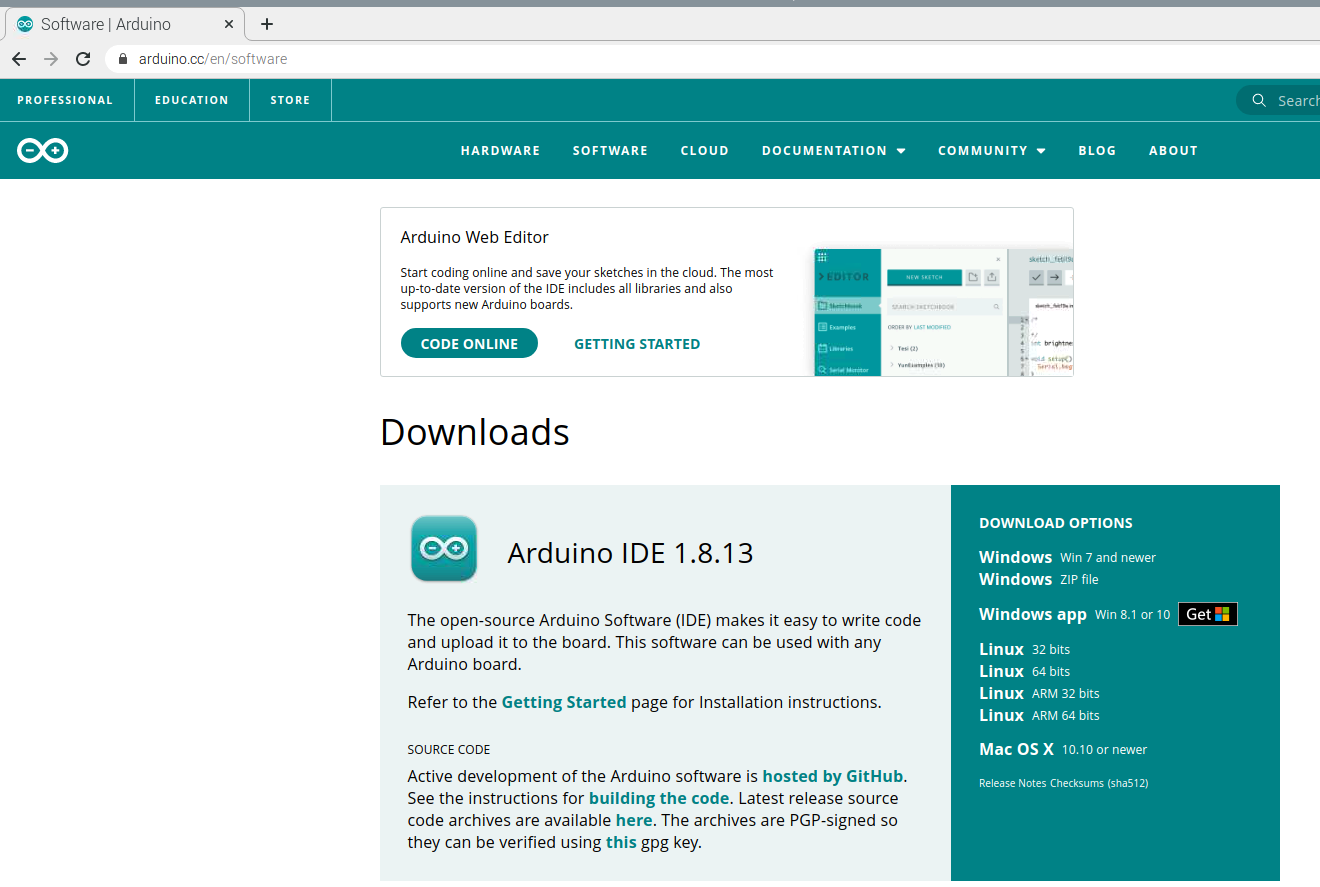1320x887 pixels.
Task: Switch to the Education section
Action: 192,100
